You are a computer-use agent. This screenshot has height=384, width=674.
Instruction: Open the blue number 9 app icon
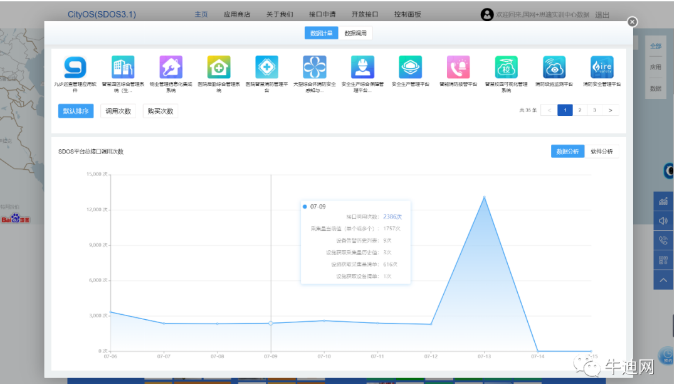point(75,67)
